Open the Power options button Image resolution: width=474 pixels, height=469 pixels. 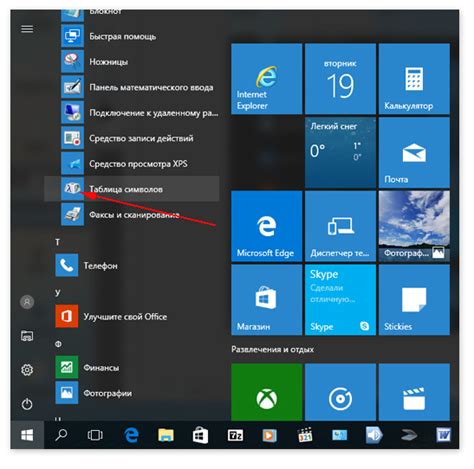tap(27, 404)
